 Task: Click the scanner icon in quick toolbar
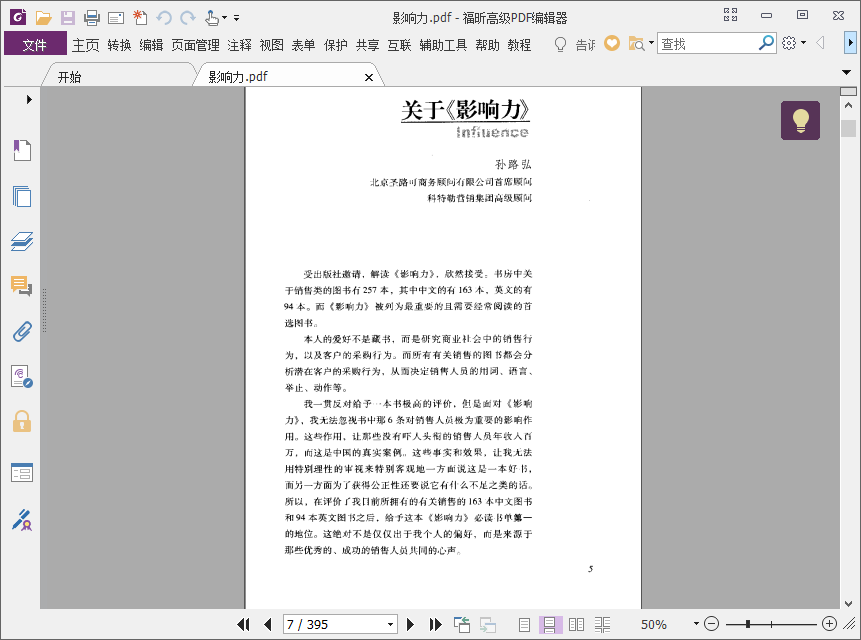click(x=116, y=18)
